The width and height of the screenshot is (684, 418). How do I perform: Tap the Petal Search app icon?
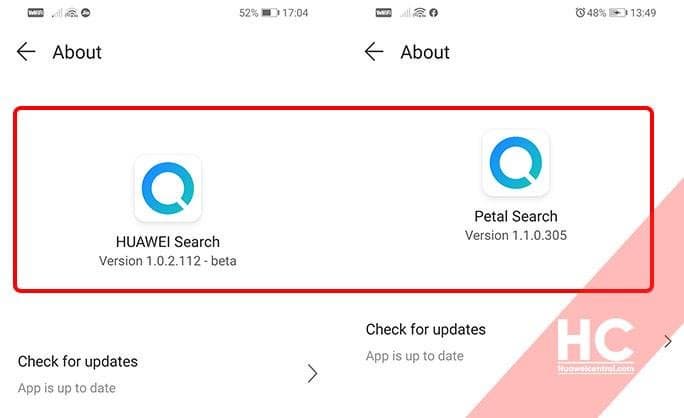516,163
